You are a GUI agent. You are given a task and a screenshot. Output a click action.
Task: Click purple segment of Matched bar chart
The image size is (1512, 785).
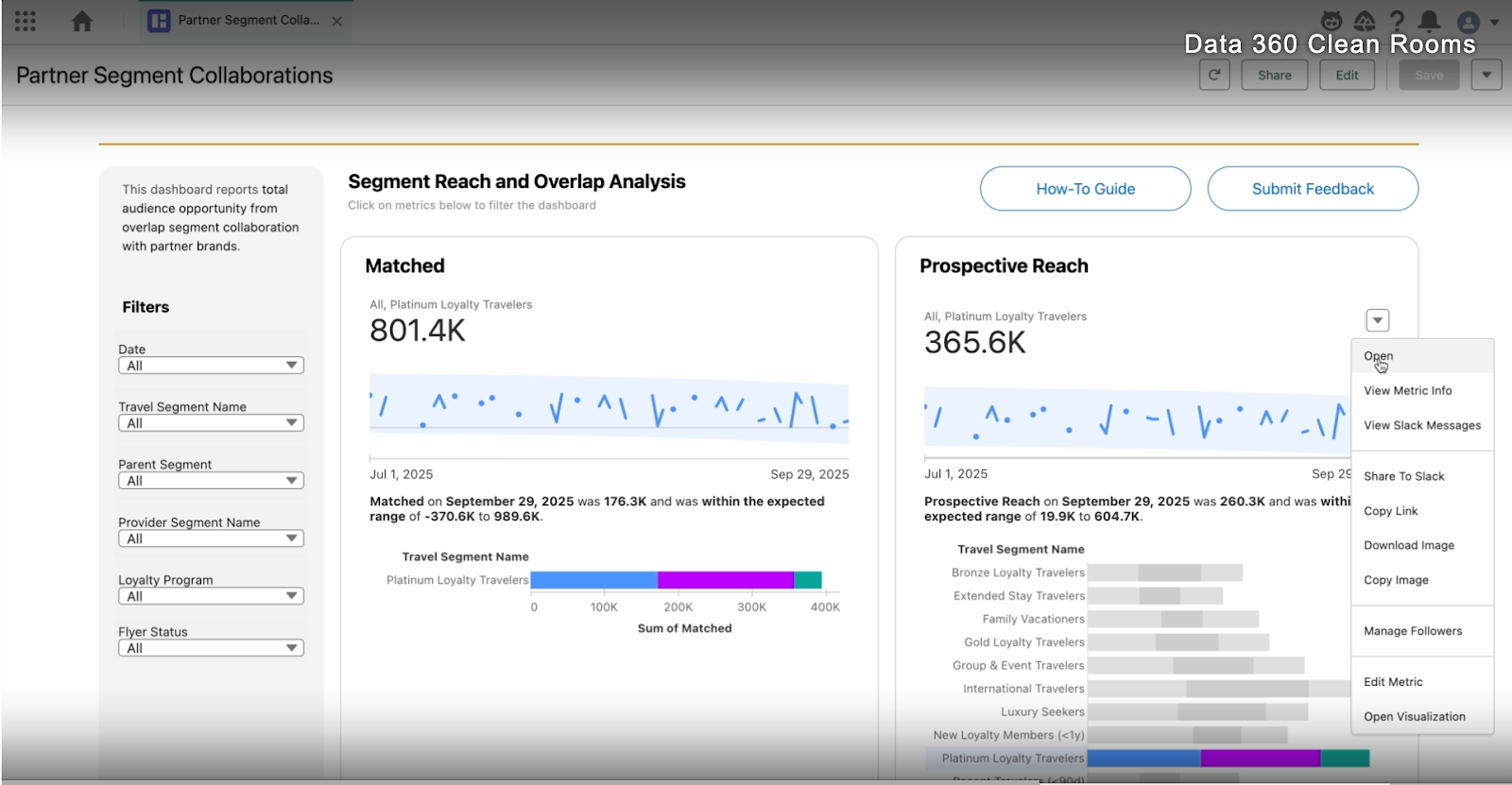pyautogui.click(x=725, y=580)
